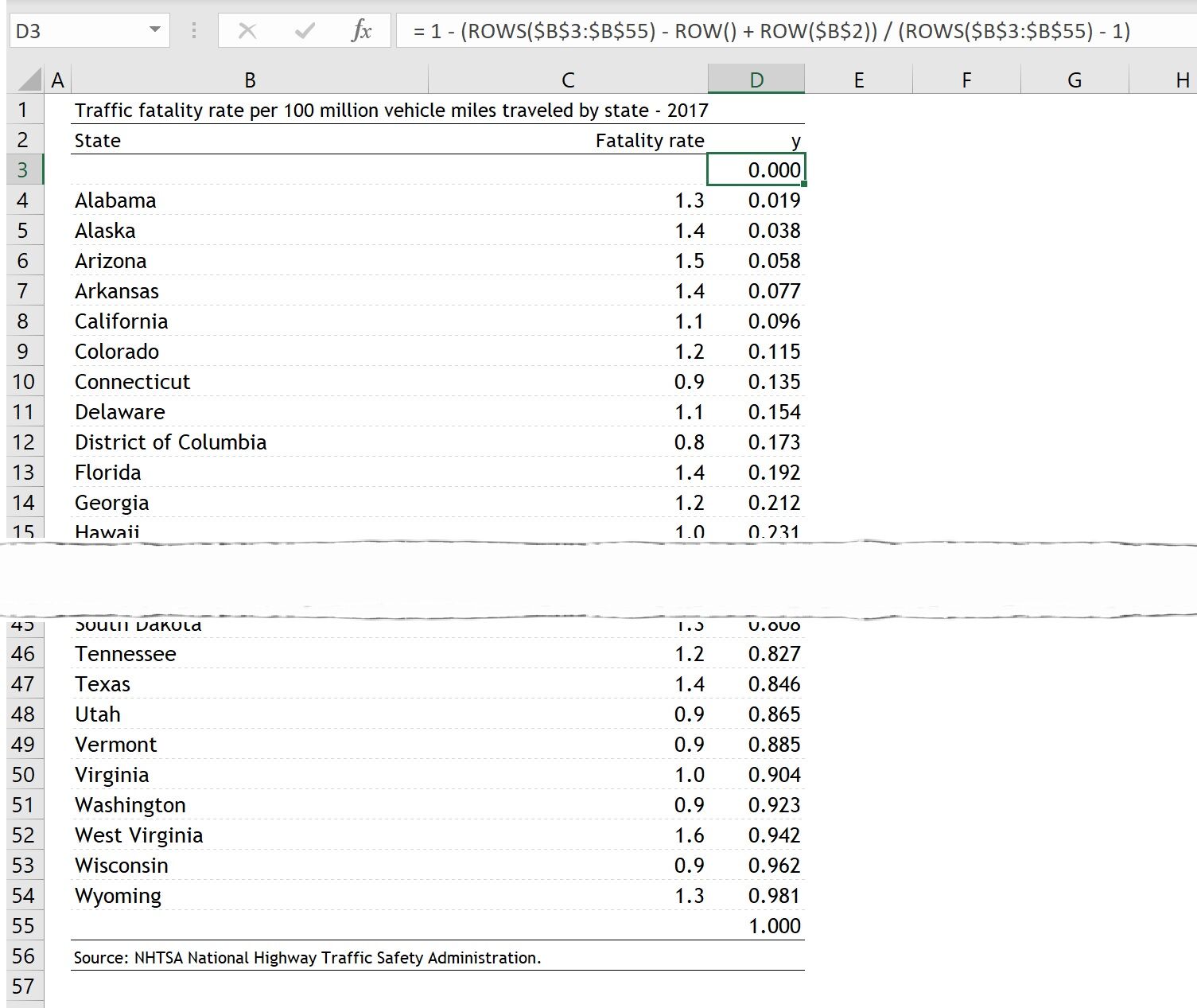Select the whole sheet with the corner triangle
1197x1008 pixels.
click(29, 80)
